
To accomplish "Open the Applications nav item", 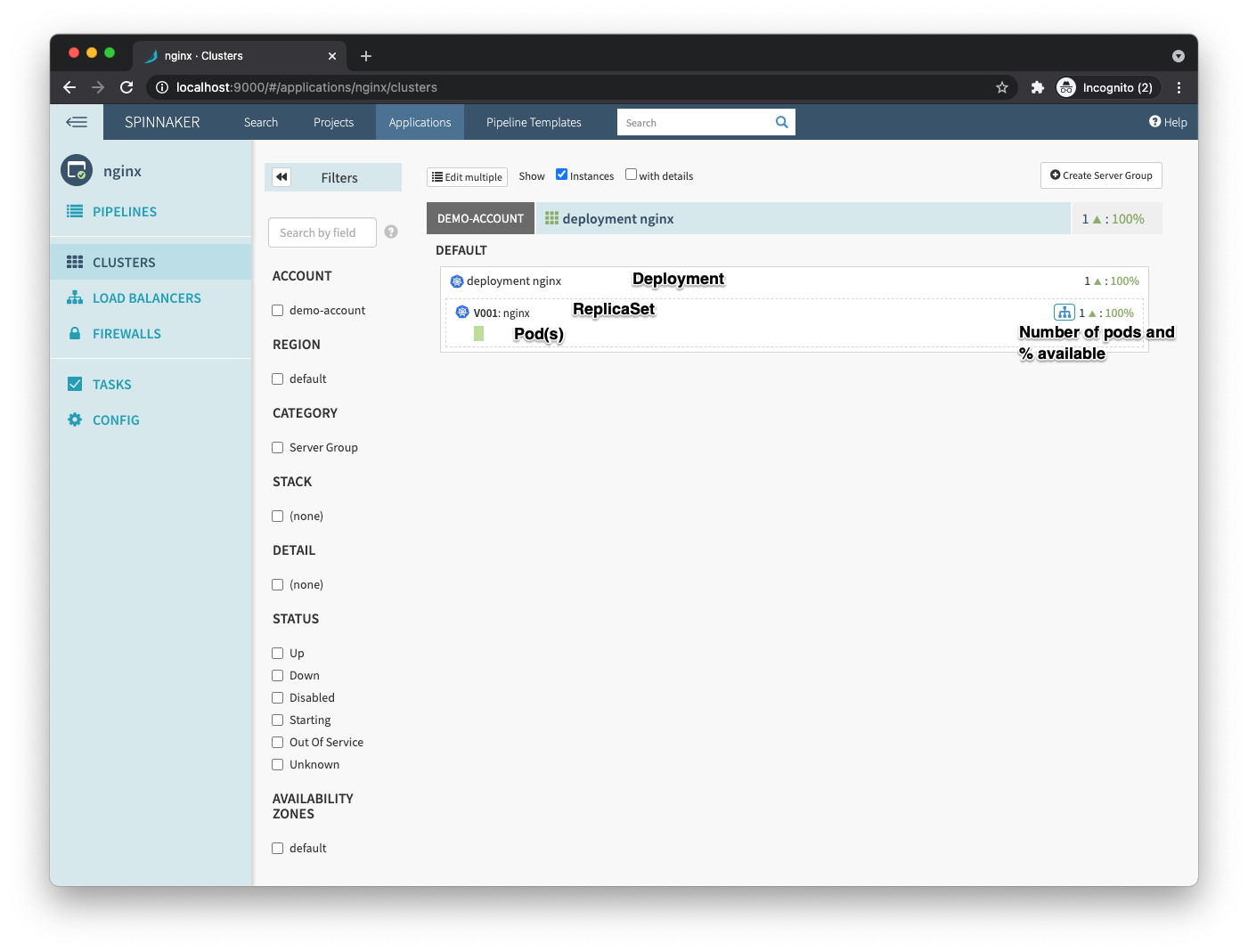I will tap(420, 122).
